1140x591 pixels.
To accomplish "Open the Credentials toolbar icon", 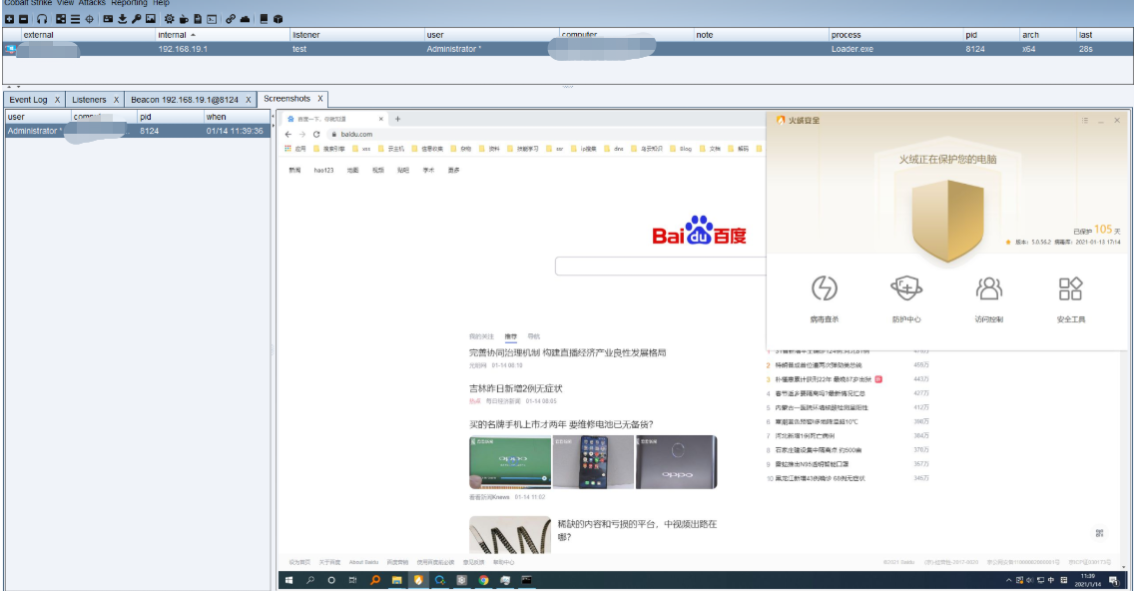I will (x=108, y=19).
